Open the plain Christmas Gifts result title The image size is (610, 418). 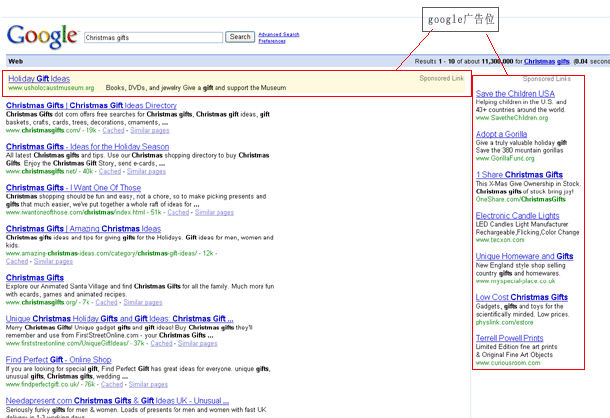pyautogui.click(x=35, y=278)
